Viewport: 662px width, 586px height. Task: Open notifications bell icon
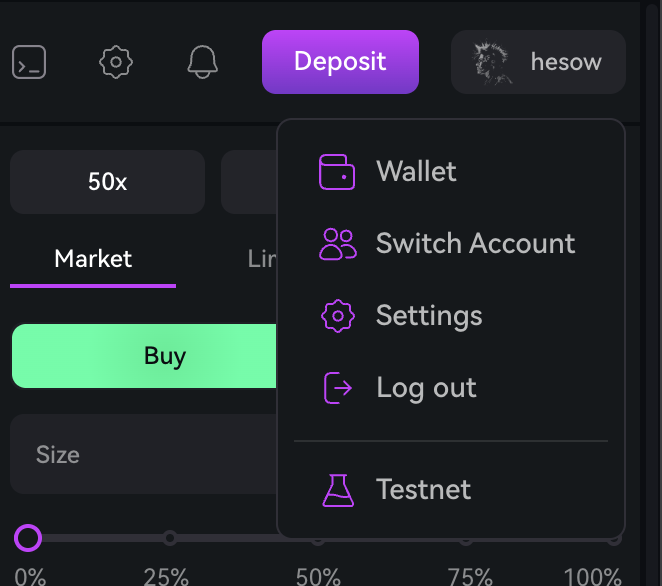pos(203,62)
